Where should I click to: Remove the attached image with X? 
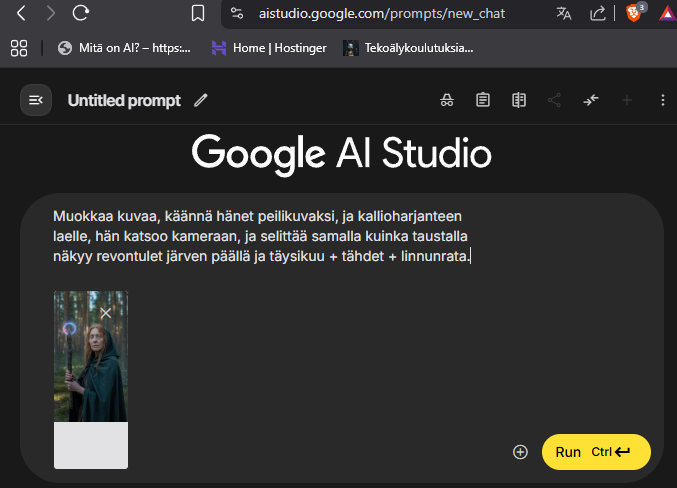106,313
